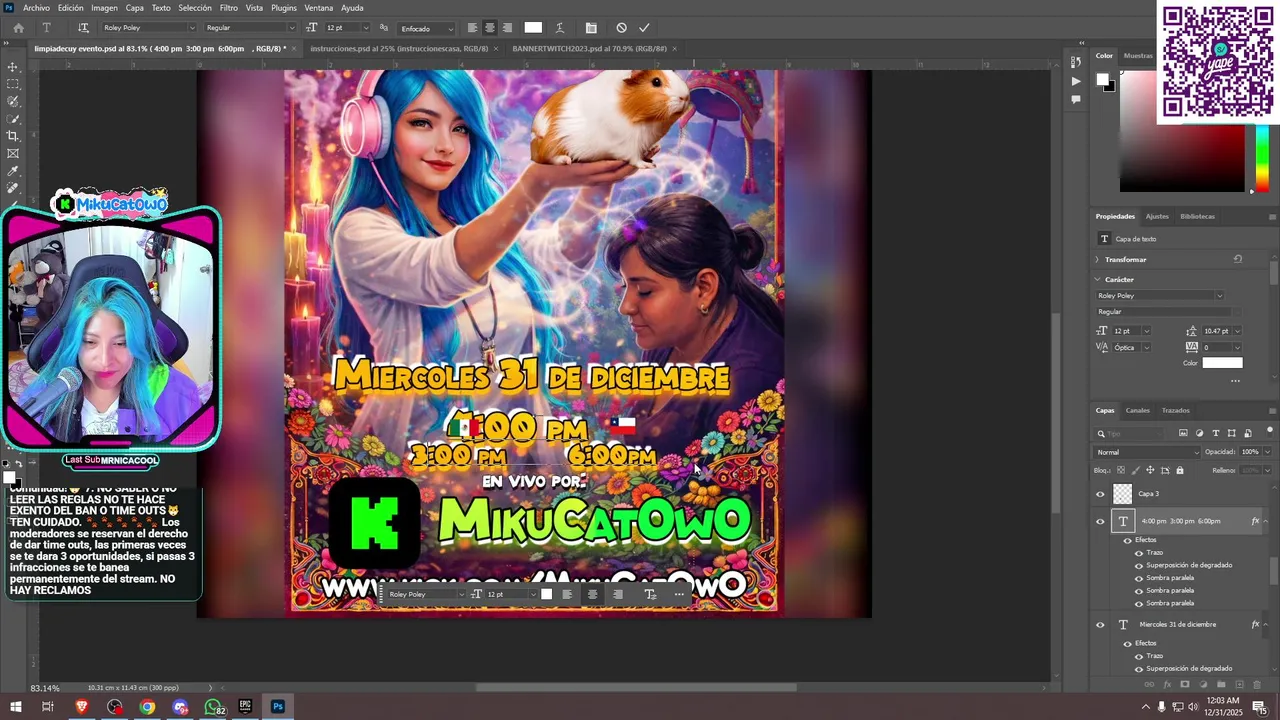This screenshot has width=1280, height=720.
Task: Filter layers by smart objects icon
Action: 1247,433
